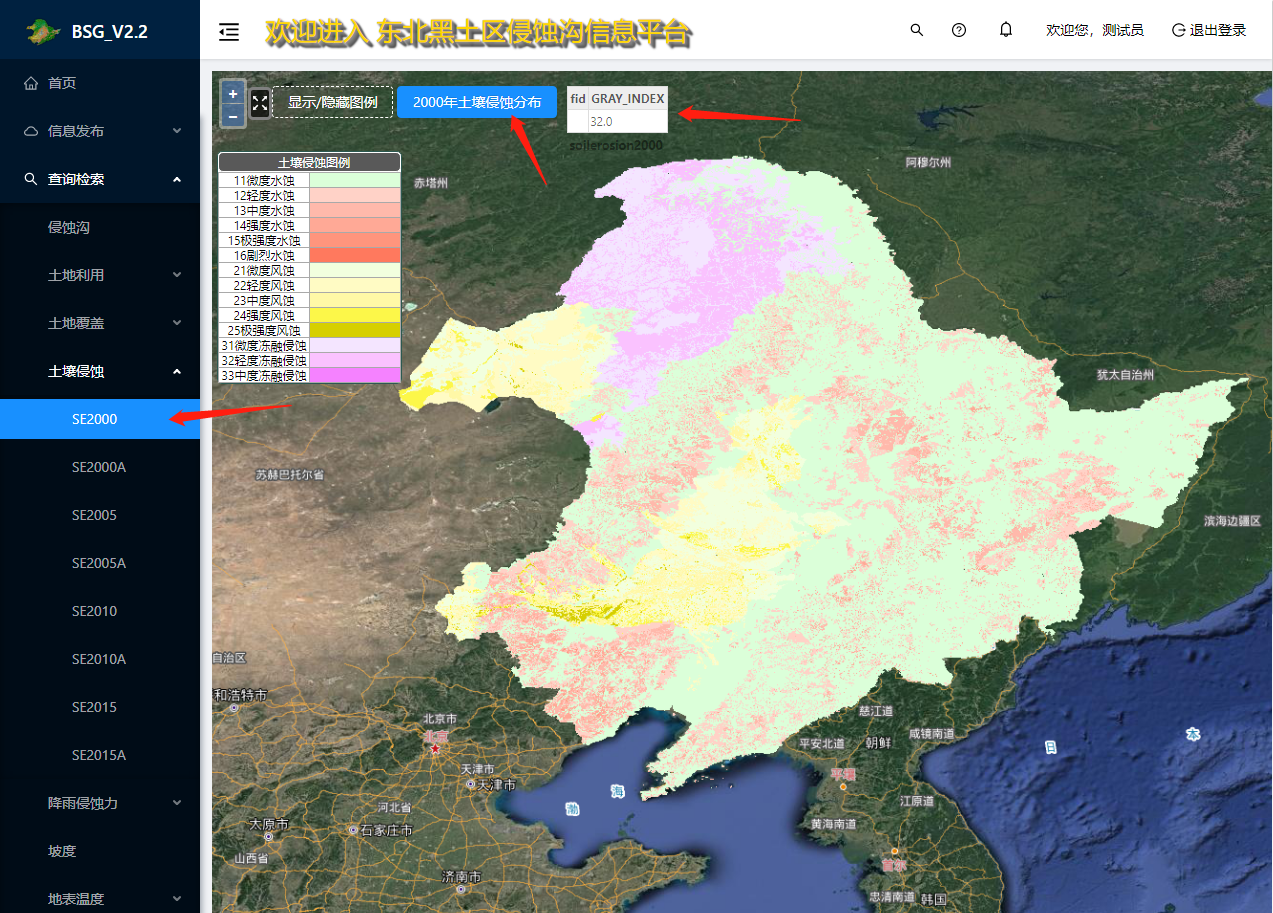Expand the 降雨侵蚀力 submenu
The image size is (1273, 913).
pyautogui.click(x=100, y=803)
